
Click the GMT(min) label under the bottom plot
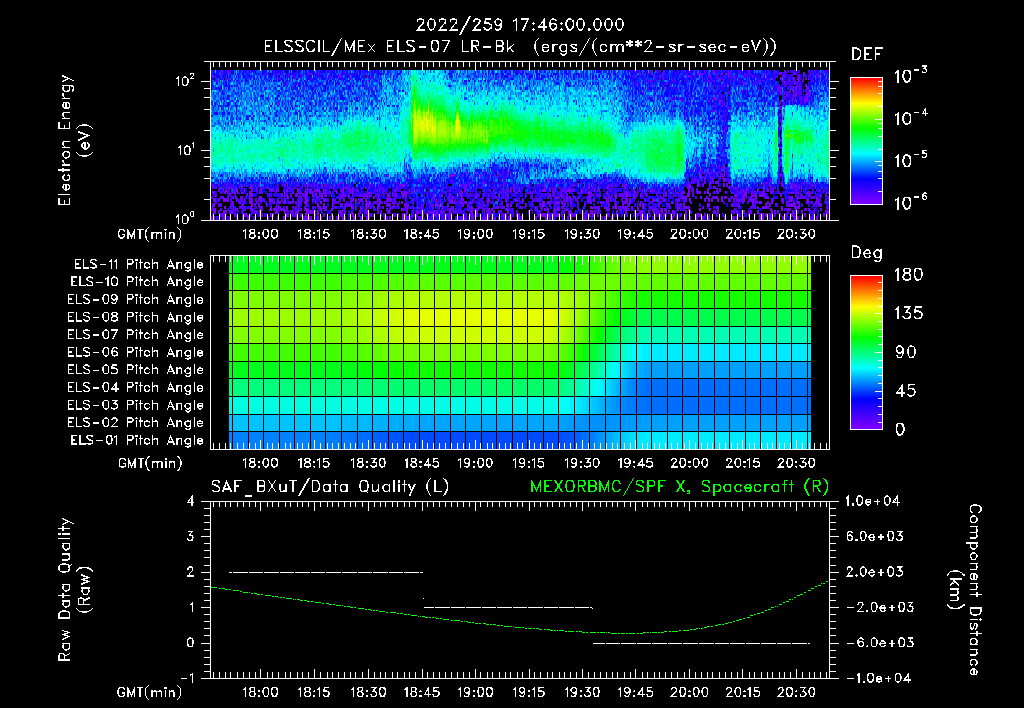coord(150,693)
